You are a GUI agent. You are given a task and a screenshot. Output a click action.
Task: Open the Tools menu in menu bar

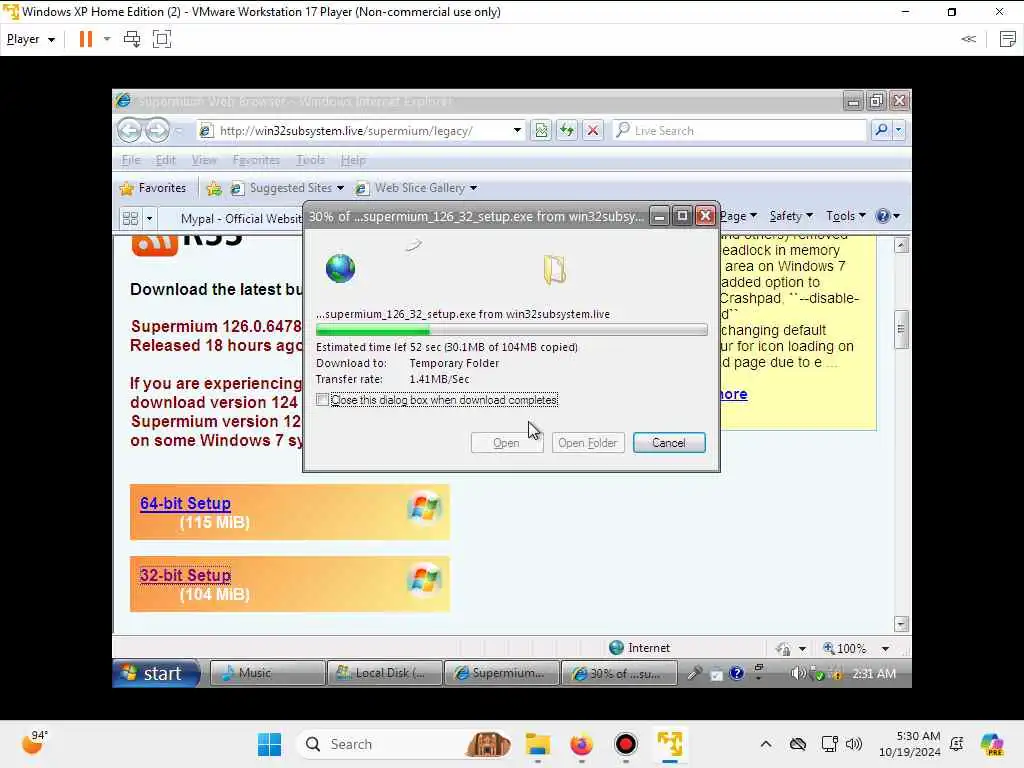coord(310,160)
